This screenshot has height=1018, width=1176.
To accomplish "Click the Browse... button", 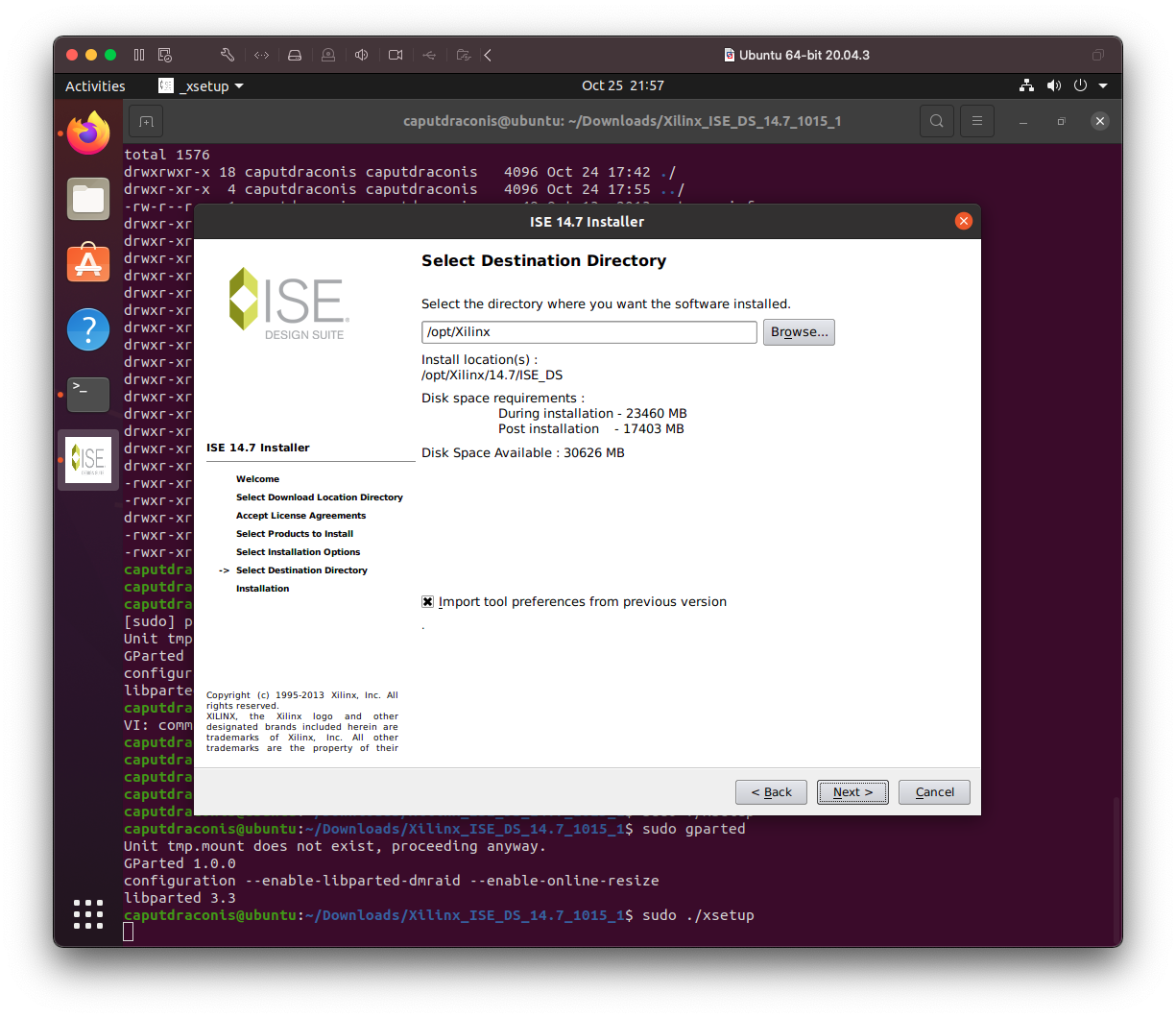I will point(799,332).
